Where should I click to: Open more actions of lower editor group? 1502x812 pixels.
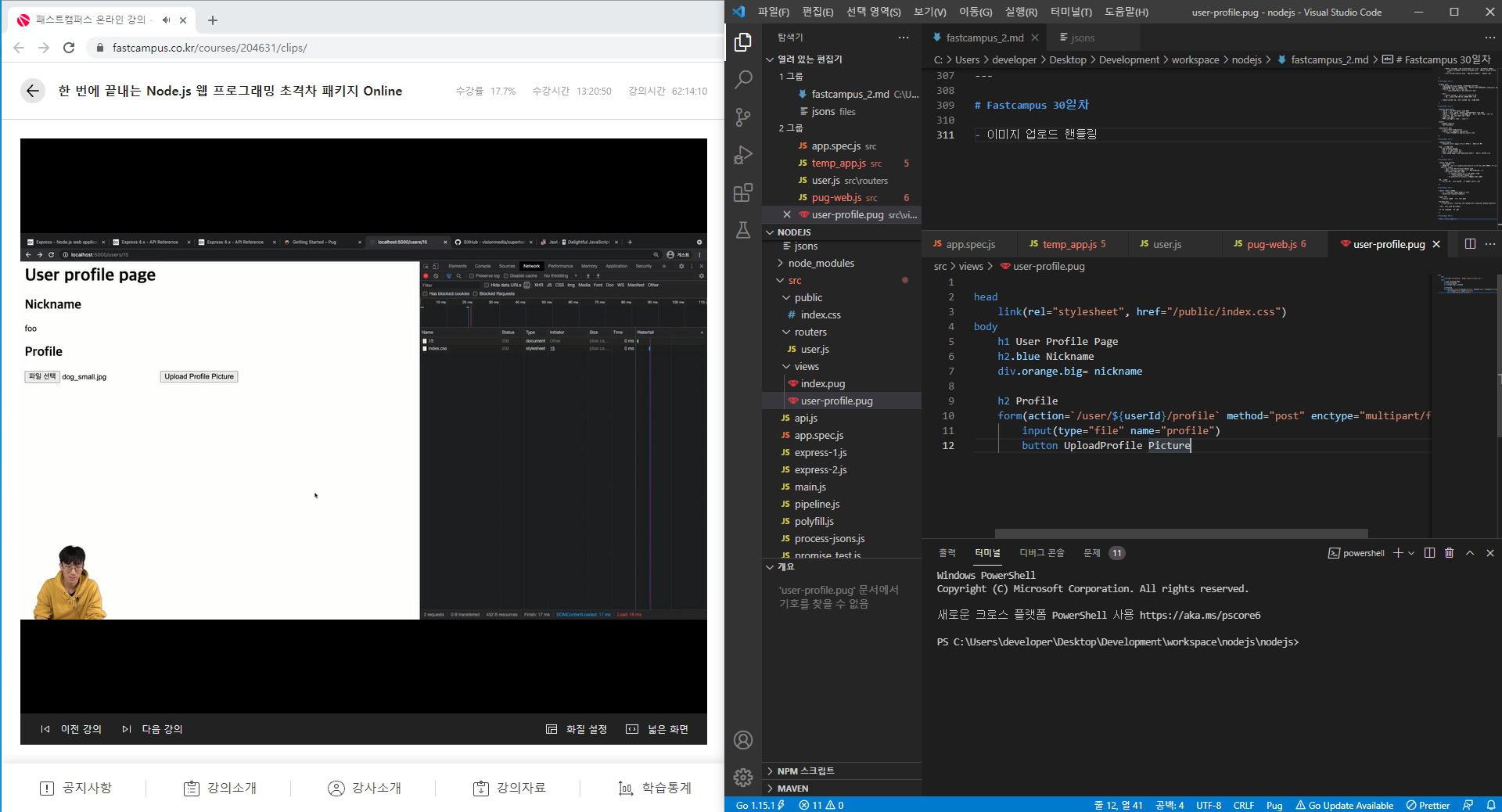(x=1489, y=244)
